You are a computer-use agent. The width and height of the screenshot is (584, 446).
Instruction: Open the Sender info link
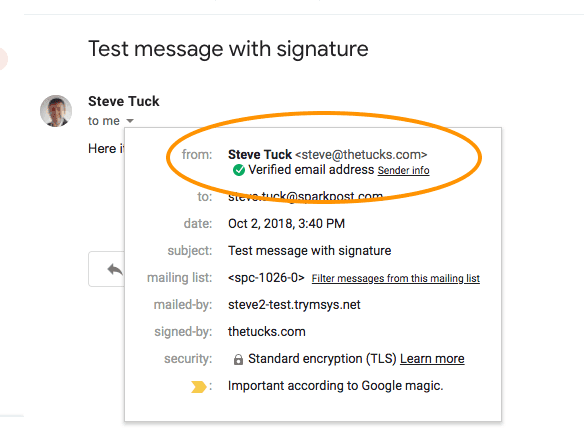pyautogui.click(x=403, y=170)
